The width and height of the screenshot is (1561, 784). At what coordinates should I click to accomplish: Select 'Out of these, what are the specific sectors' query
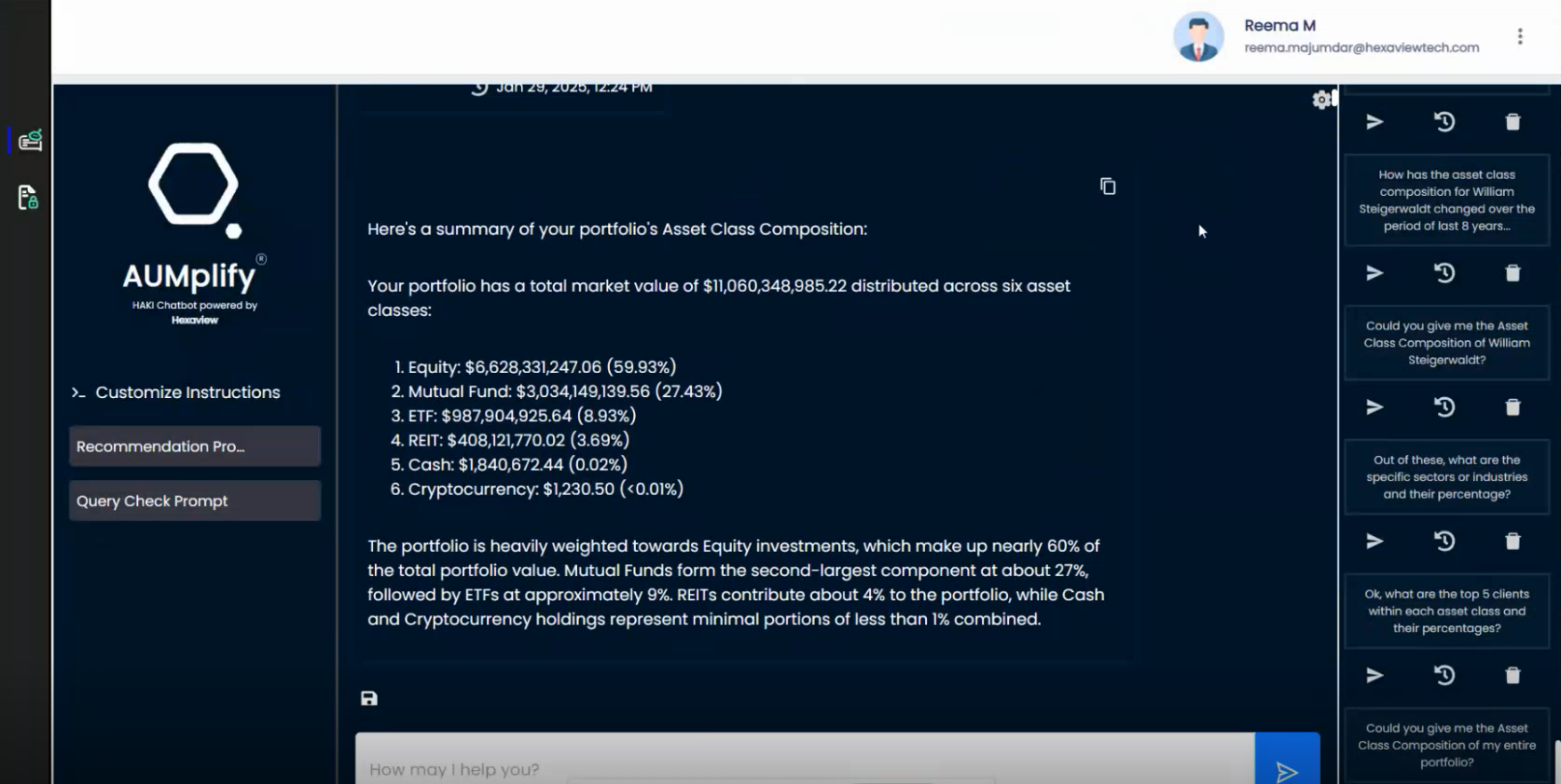click(x=1446, y=477)
